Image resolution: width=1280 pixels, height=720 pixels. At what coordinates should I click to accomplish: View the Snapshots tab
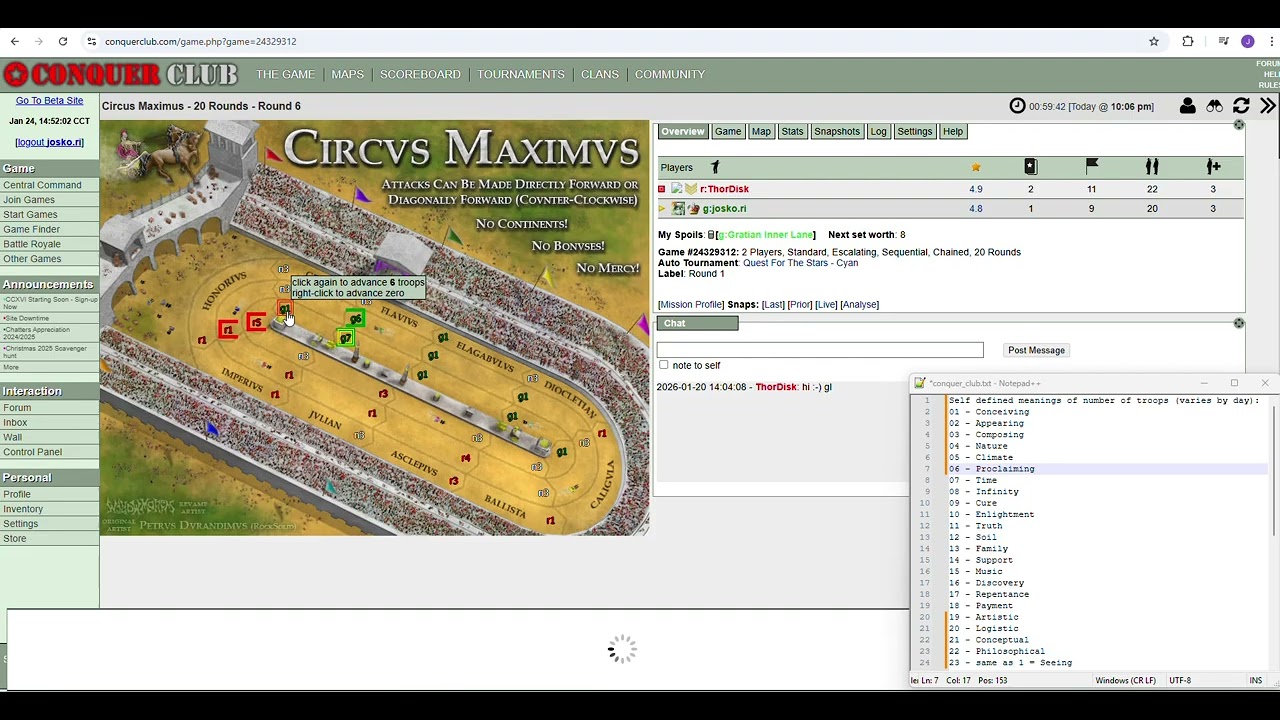837,132
